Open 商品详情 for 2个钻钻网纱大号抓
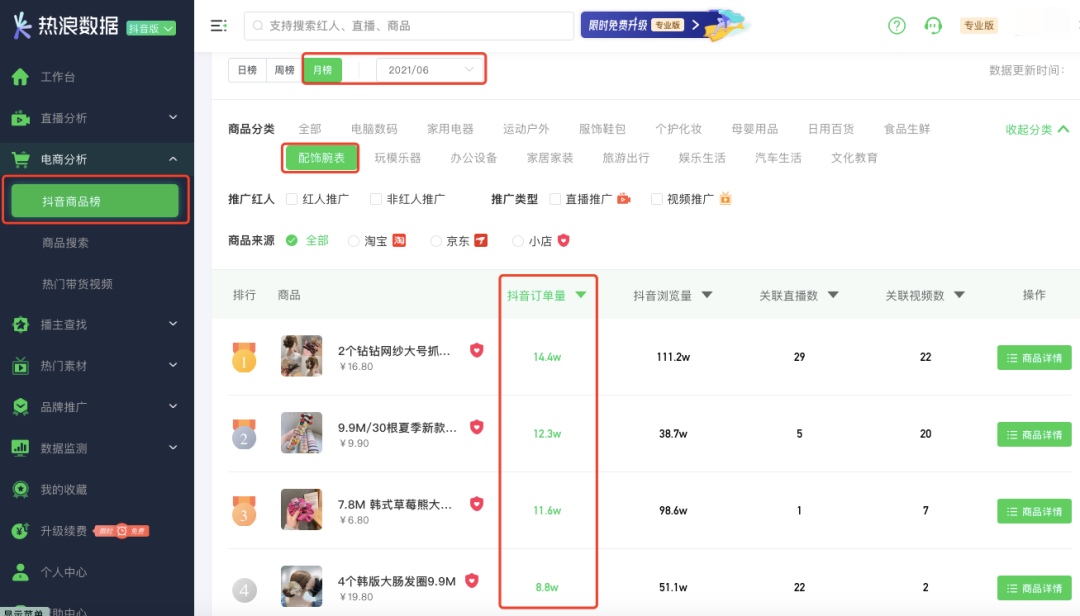 click(1034, 358)
